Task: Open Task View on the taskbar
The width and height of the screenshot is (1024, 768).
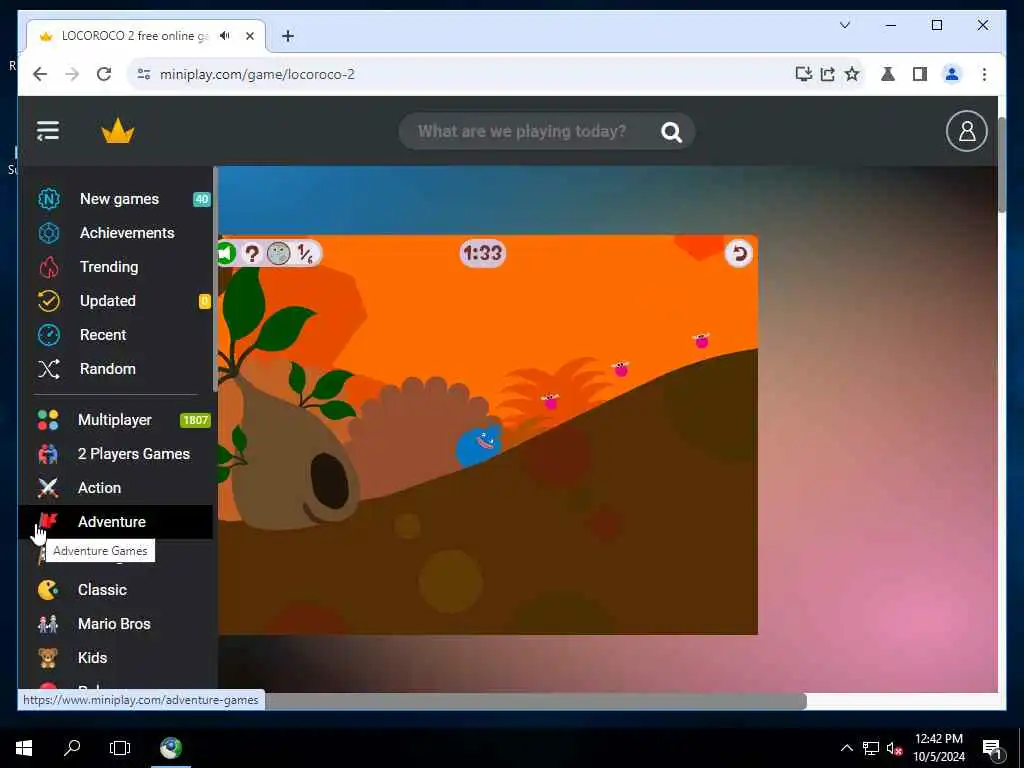Action: click(120, 748)
